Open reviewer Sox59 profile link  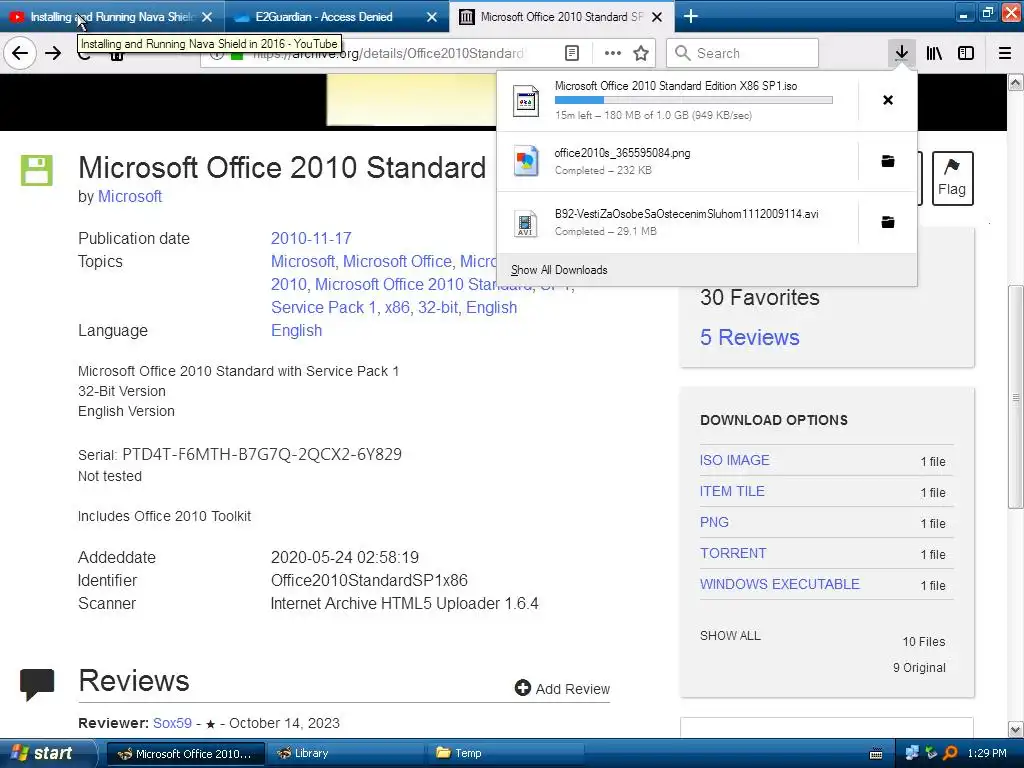pos(172,723)
